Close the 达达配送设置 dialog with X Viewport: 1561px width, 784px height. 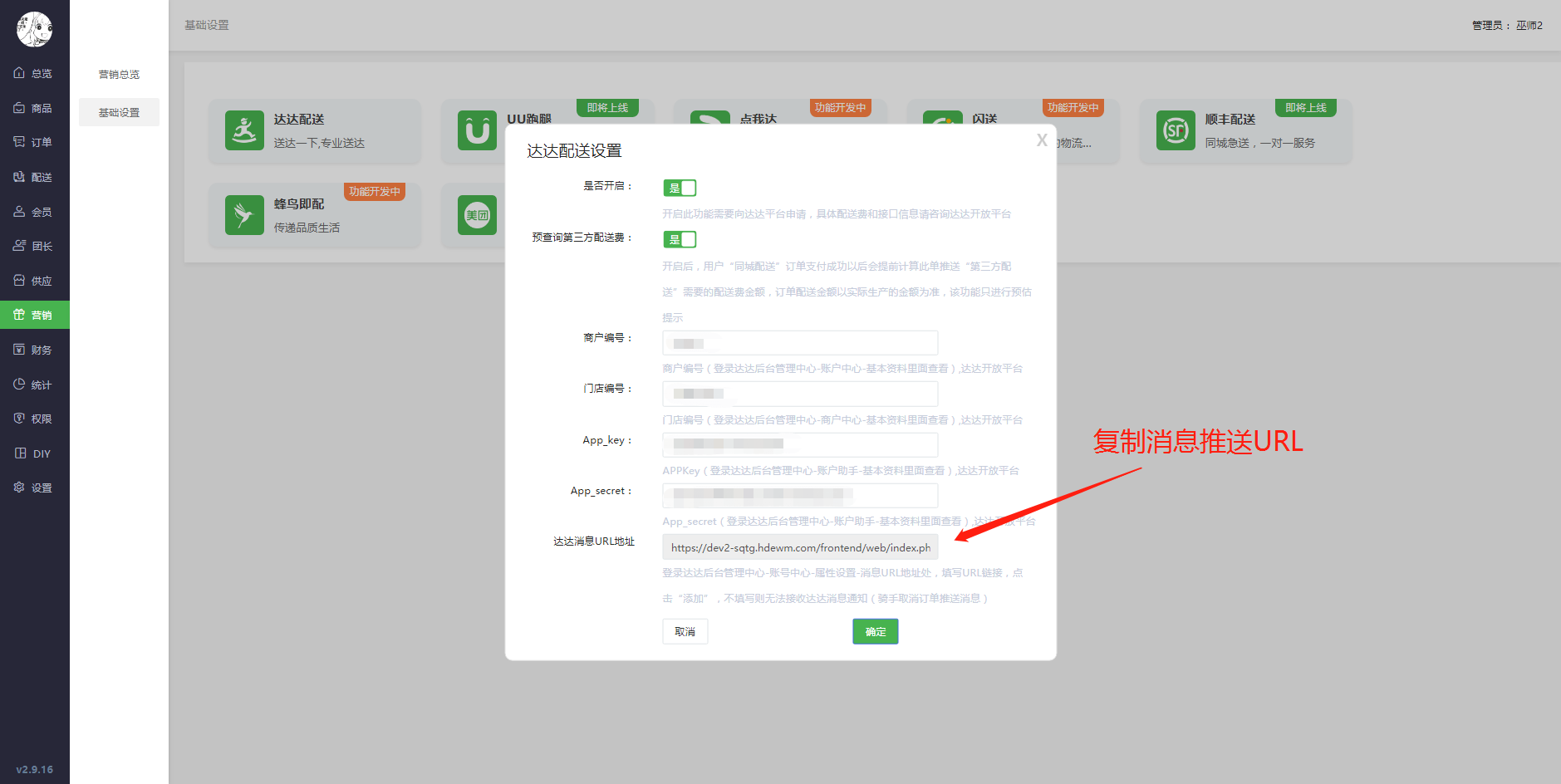1041,140
